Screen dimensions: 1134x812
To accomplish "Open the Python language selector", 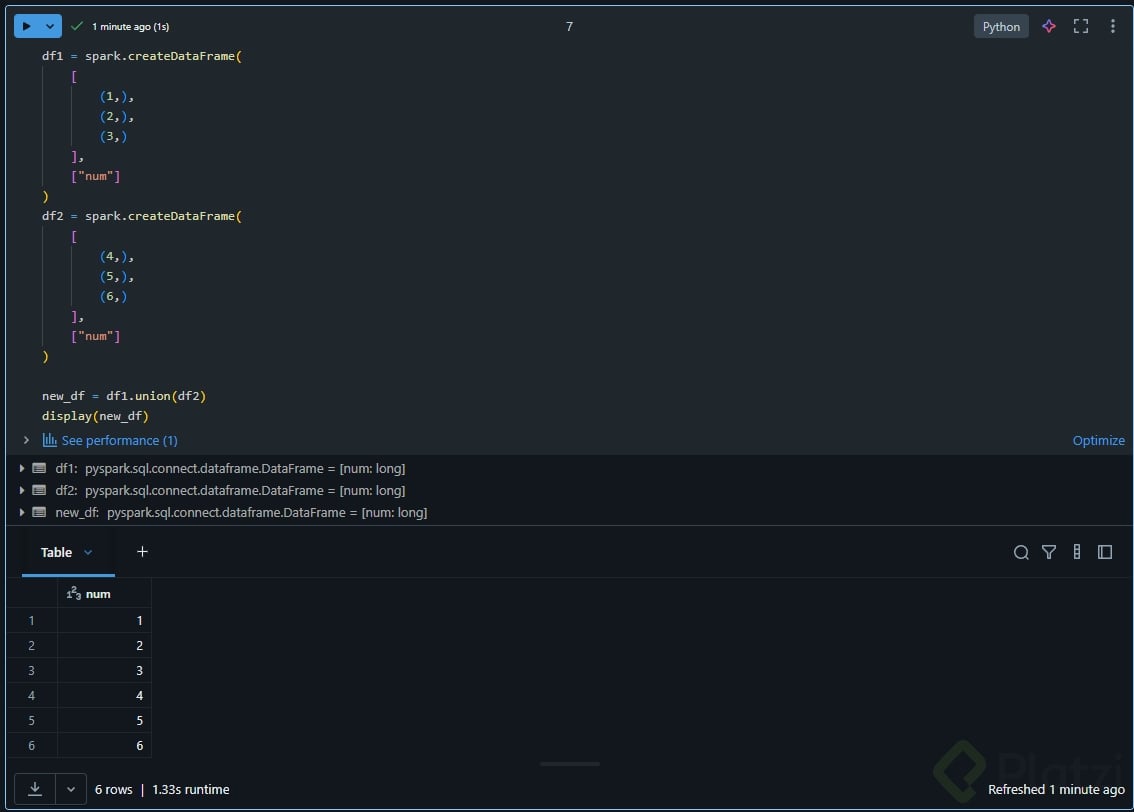I will 1001,27.
